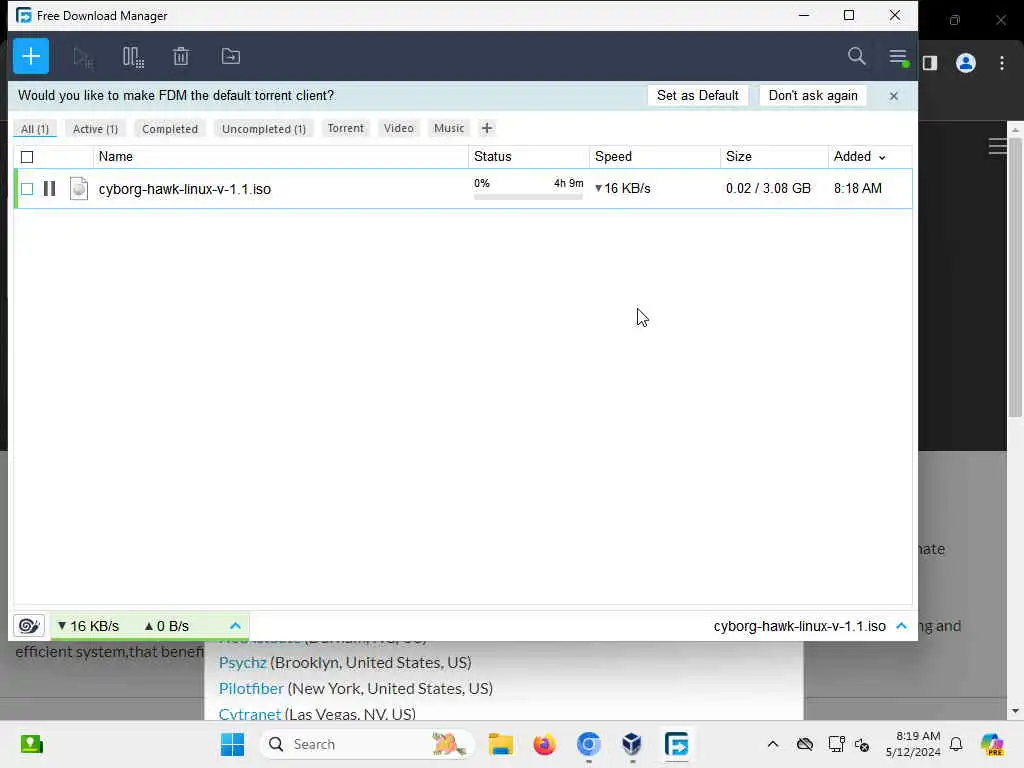Click the cloud sync tray icon
This screenshot has height=768, width=1024.
pos(805,744)
